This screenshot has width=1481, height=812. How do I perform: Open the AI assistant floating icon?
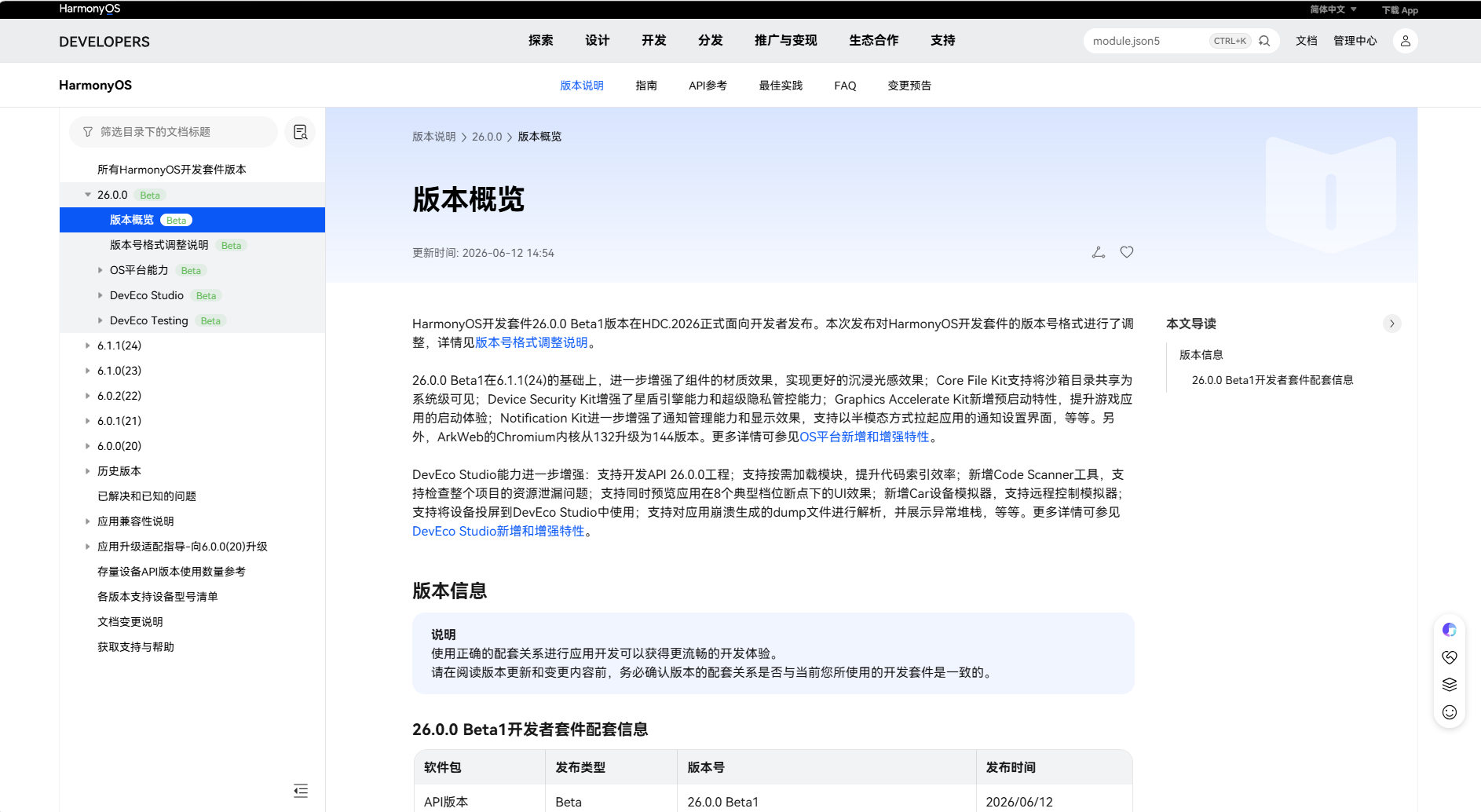point(1450,630)
